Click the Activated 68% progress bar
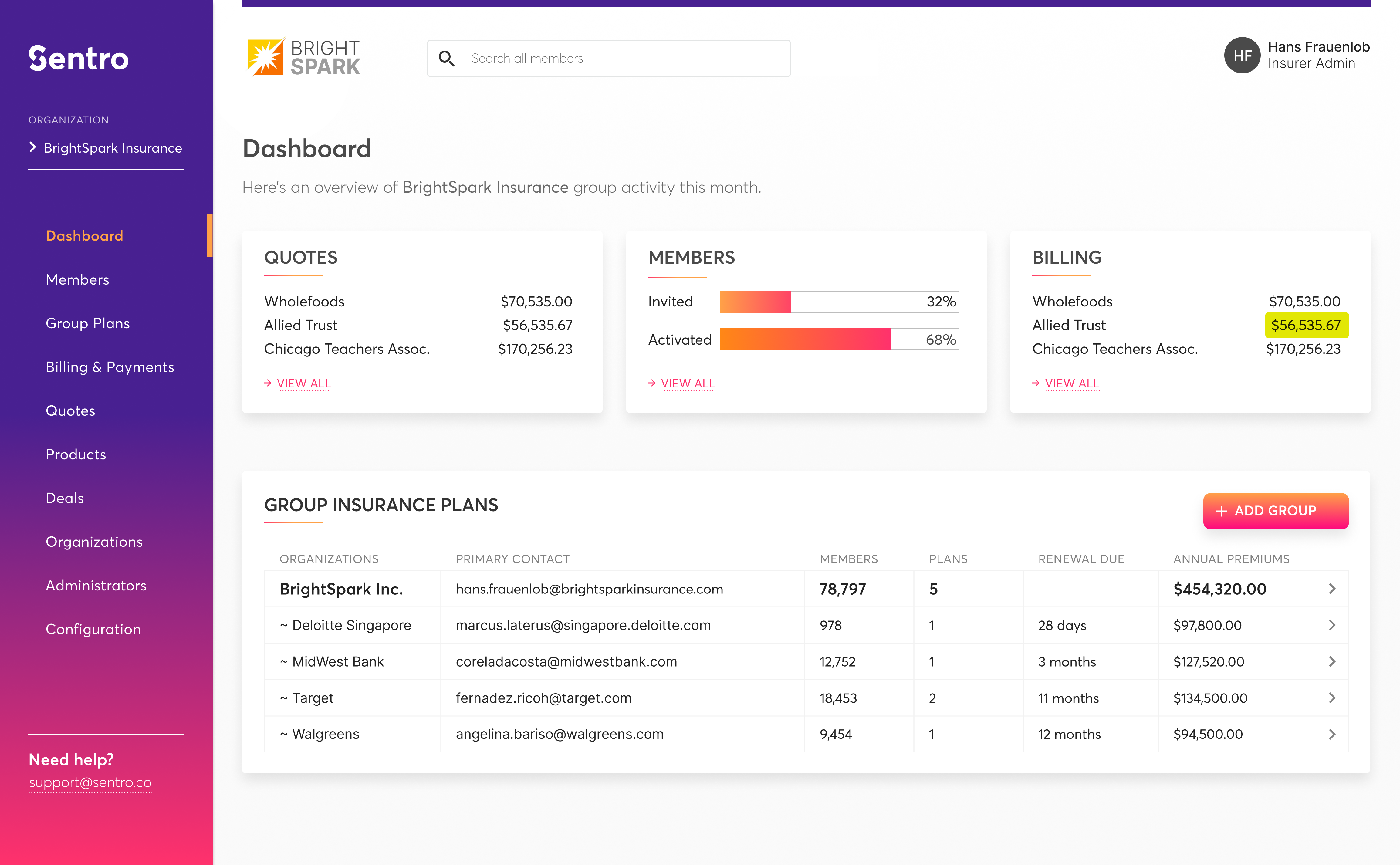The width and height of the screenshot is (1400, 865). 839,339
